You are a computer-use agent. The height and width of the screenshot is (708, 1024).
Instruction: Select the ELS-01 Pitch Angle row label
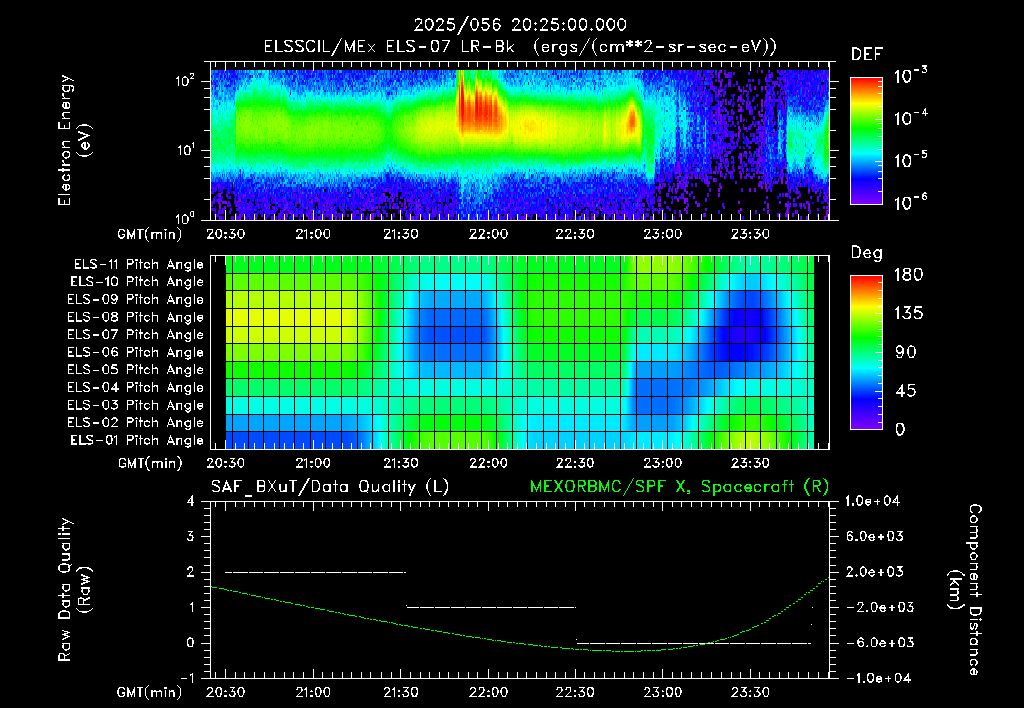(137, 440)
